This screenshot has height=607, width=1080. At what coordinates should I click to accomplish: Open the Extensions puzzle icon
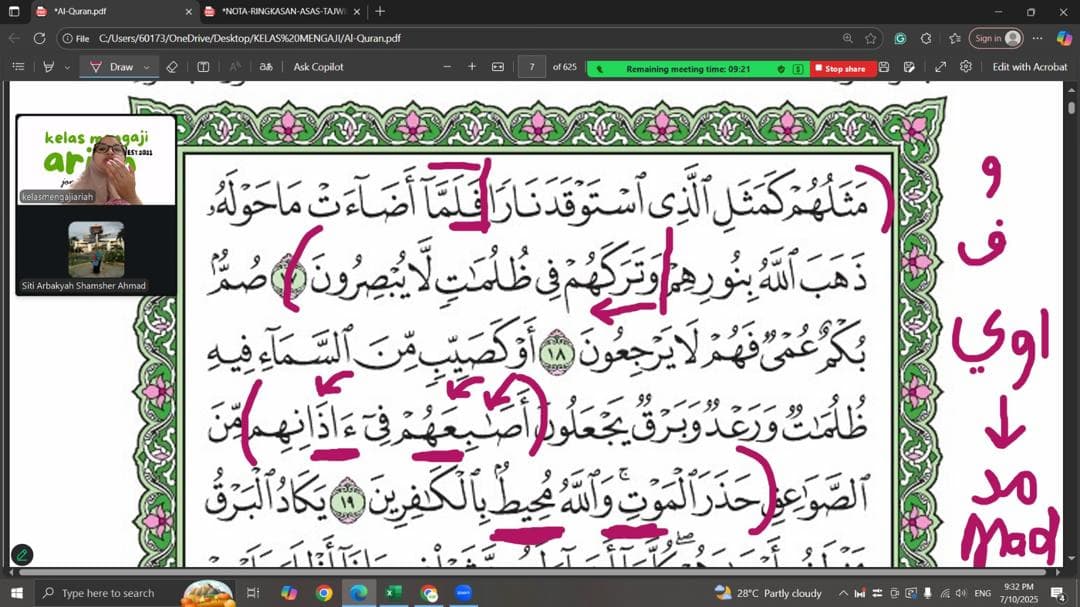pos(926,39)
